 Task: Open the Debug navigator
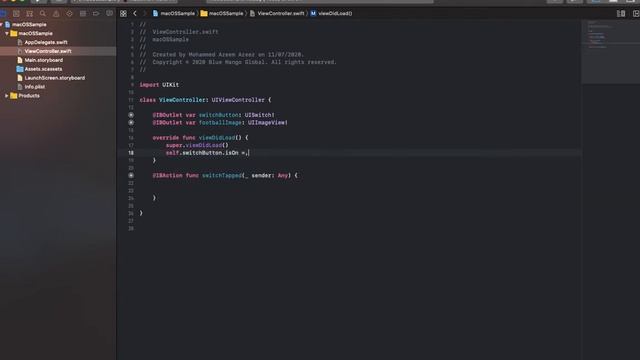tap(83, 13)
